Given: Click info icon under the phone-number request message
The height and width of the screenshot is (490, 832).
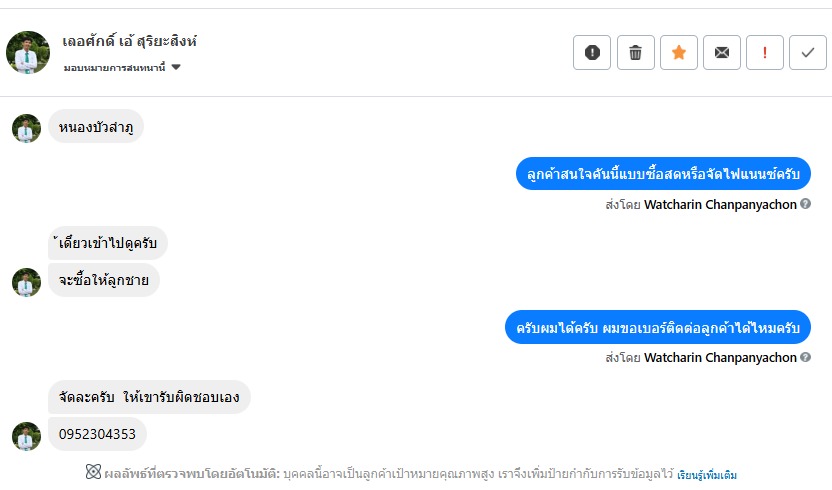Looking at the screenshot, I should (805, 357).
